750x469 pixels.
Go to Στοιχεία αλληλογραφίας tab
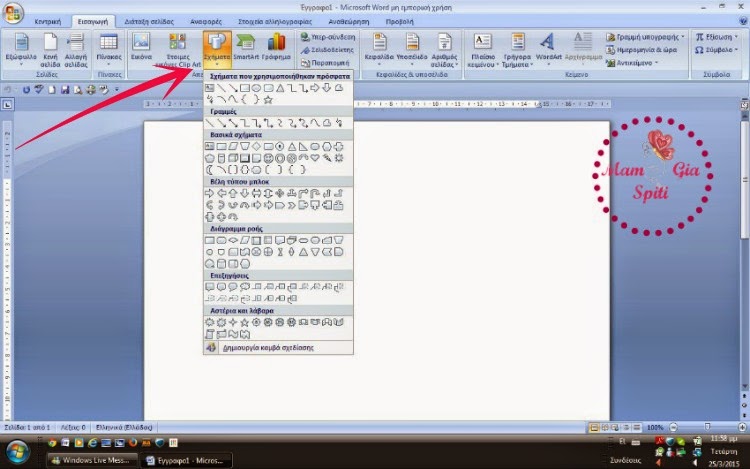tap(275, 22)
